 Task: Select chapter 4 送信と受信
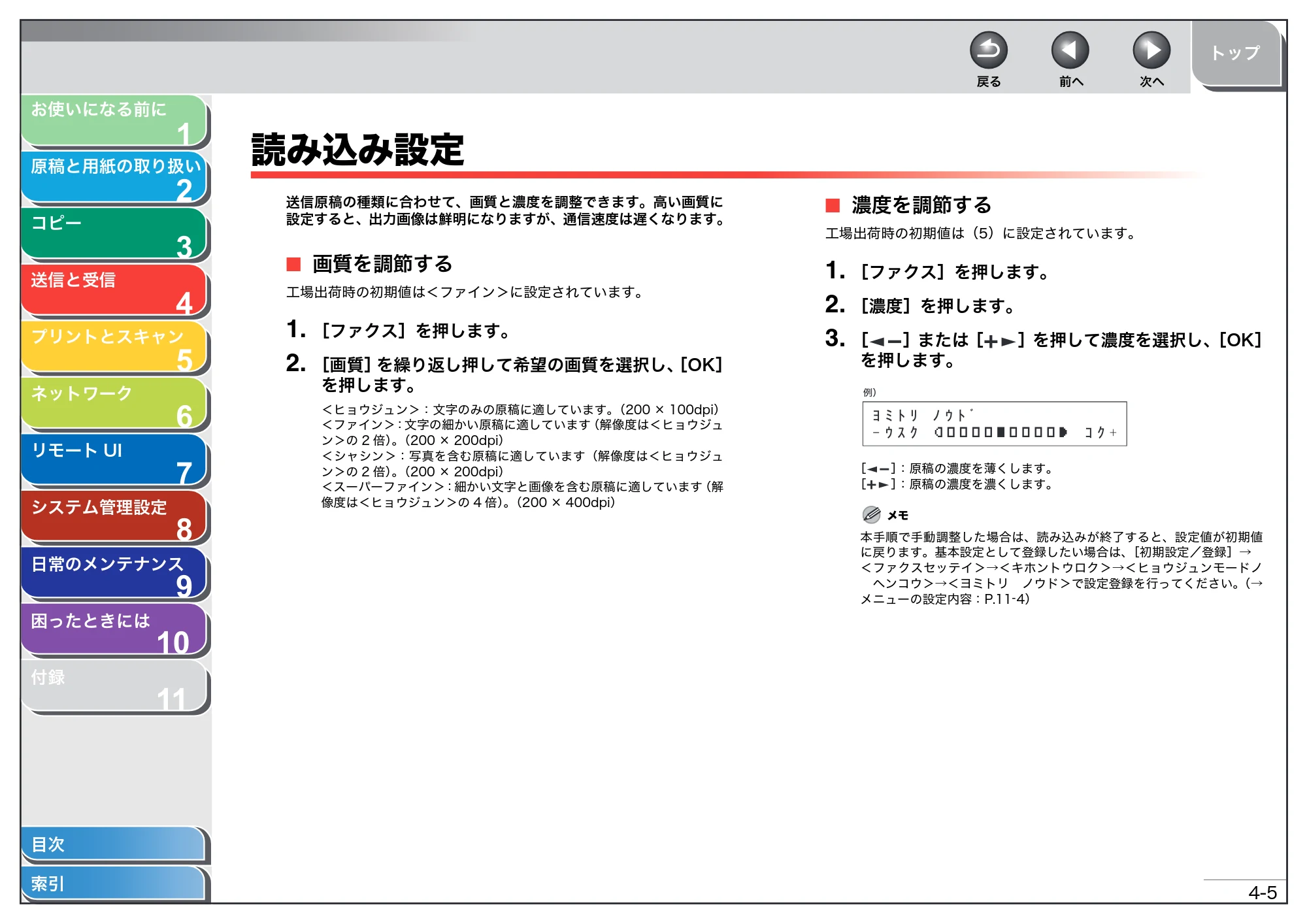[114, 291]
